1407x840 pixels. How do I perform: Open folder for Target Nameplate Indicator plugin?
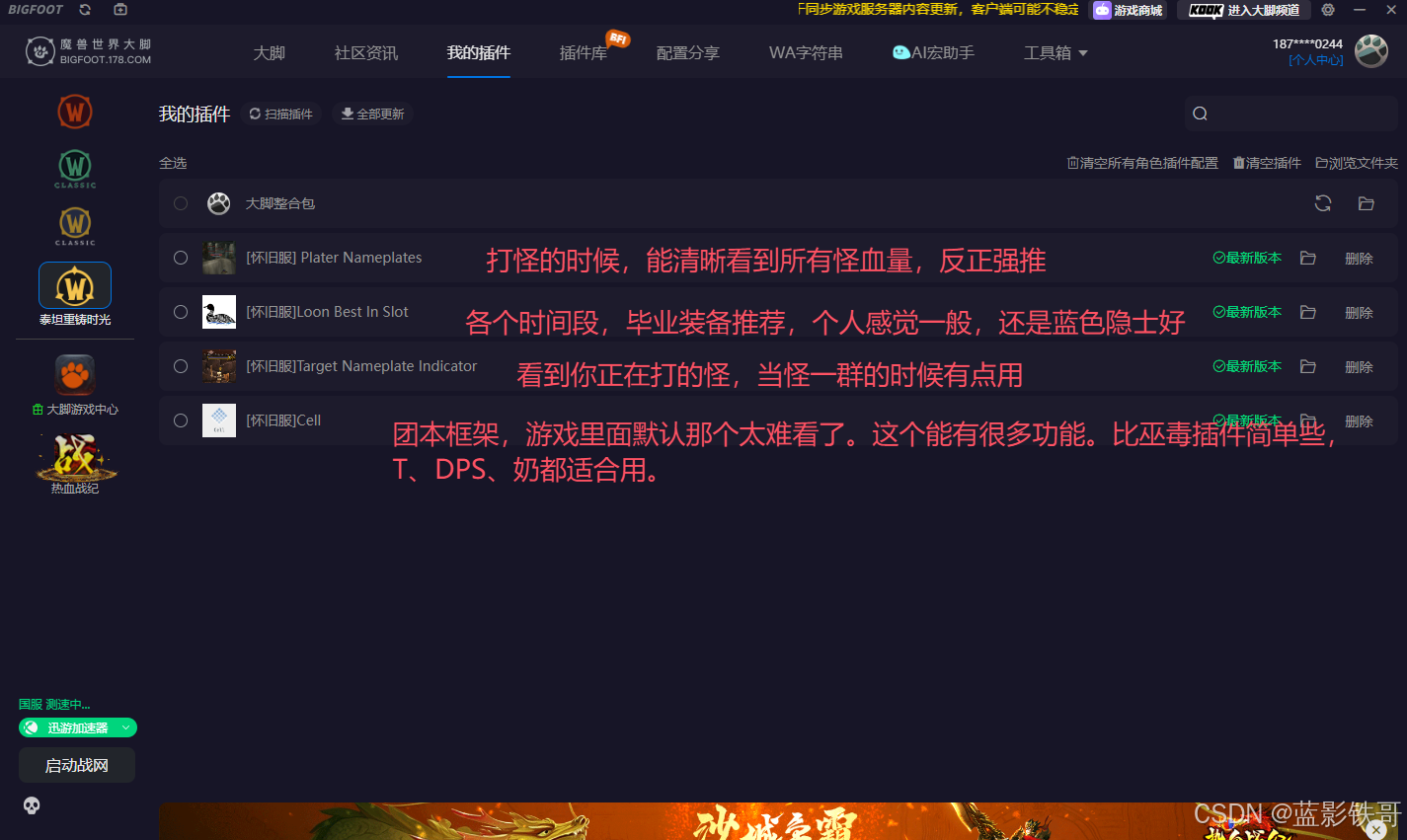(x=1308, y=366)
